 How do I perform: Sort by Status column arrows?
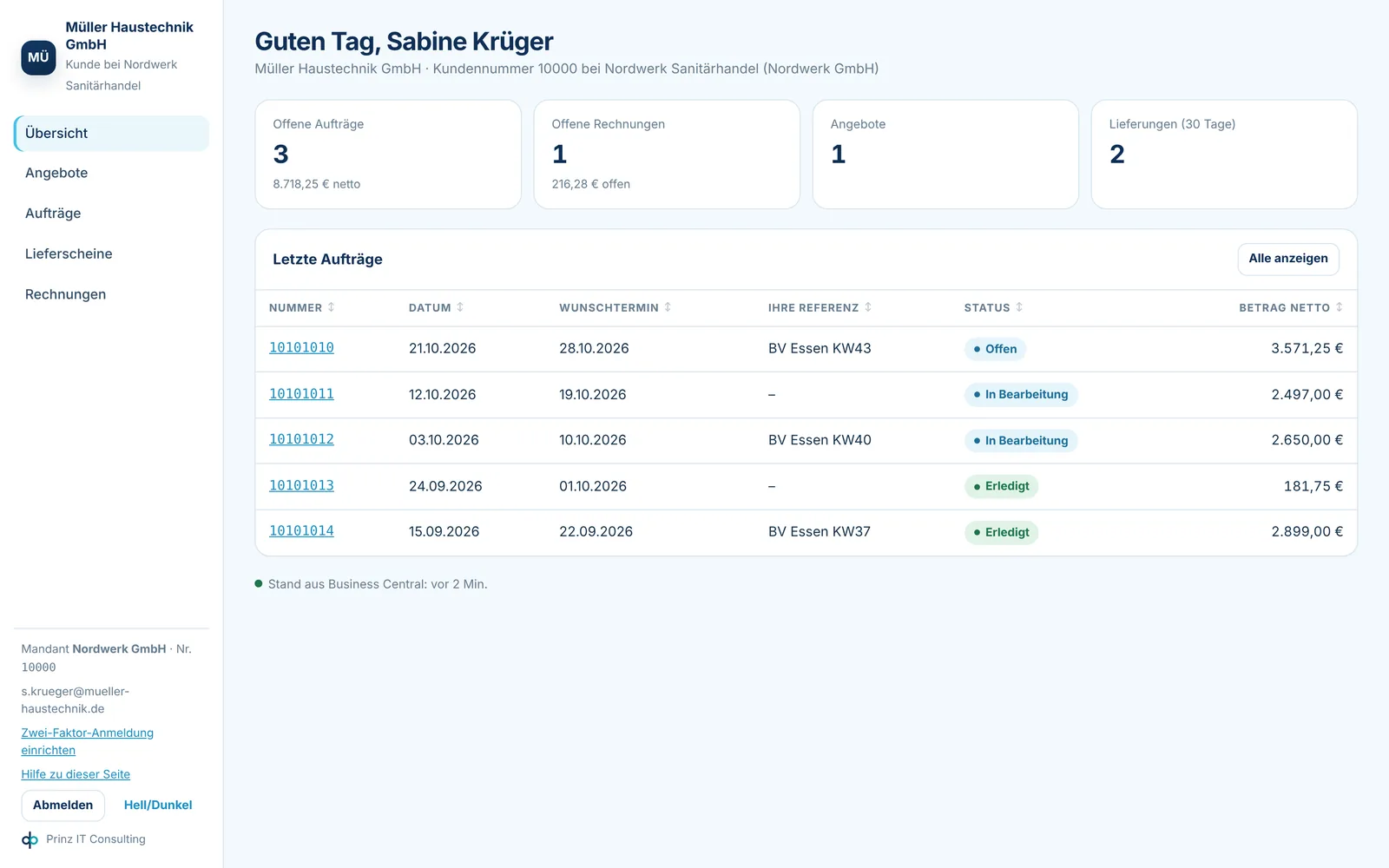tap(1019, 307)
